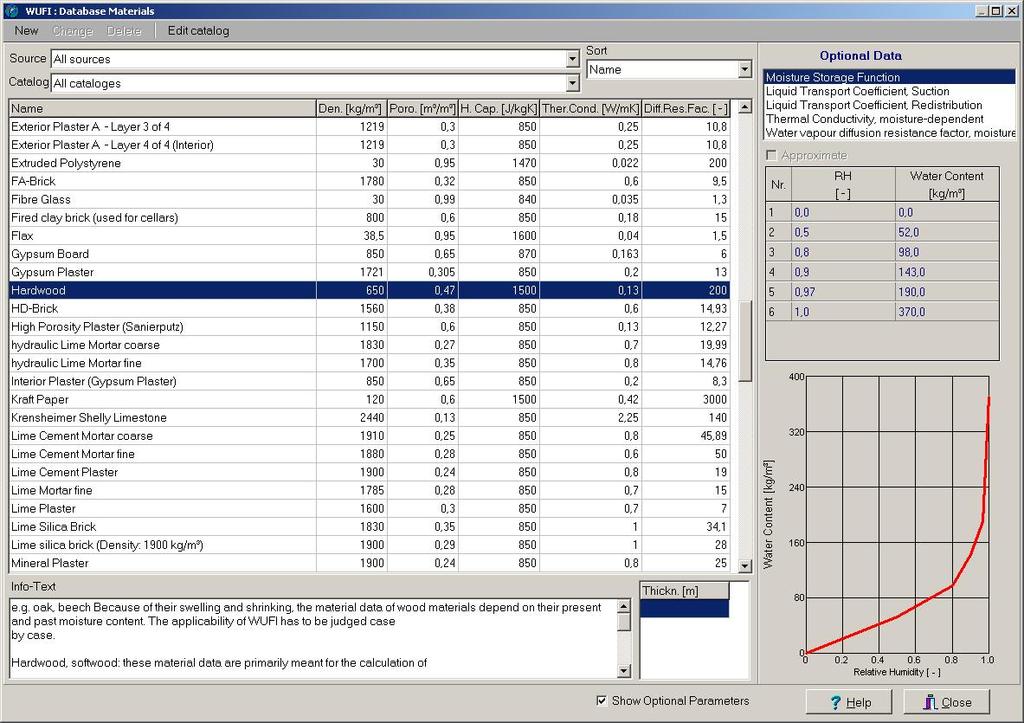Select the Flax material row
The height and width of the screenshot is (723, 1024).
(x=370, y=236)
